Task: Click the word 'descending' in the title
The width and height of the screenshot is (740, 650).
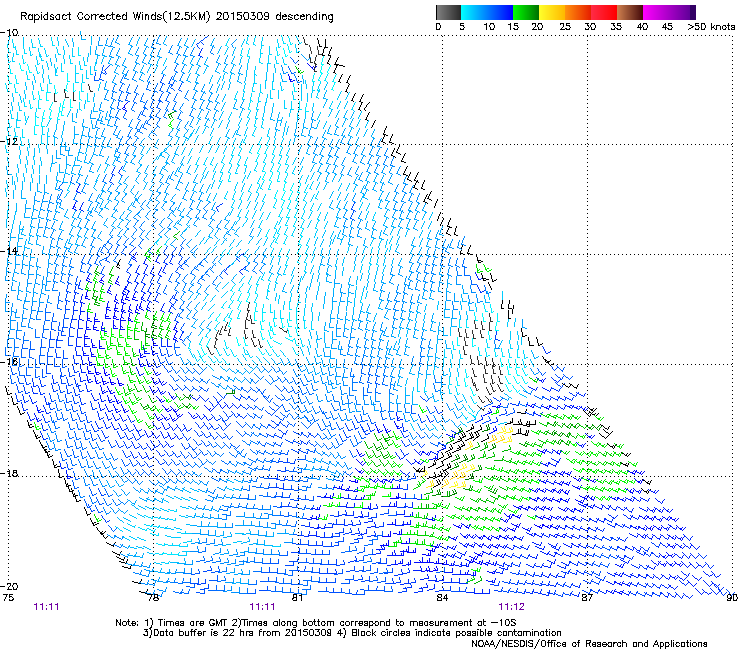Action: pyautogui.click(x=304, y=17)
